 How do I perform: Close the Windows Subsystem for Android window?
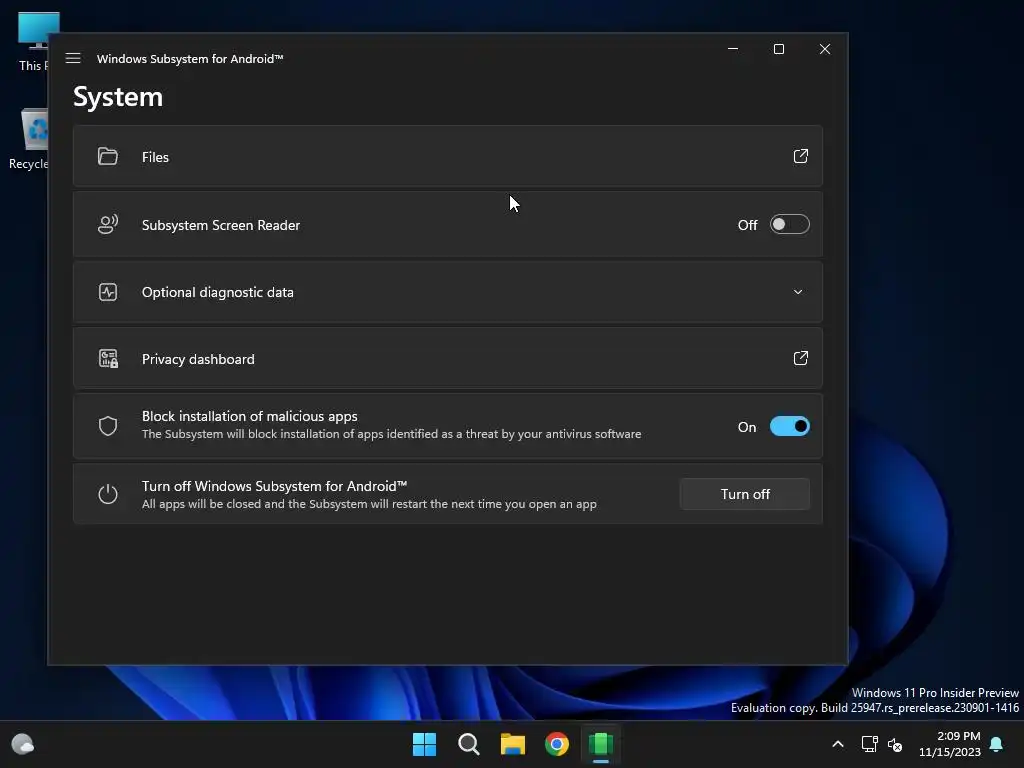point(825,49)
